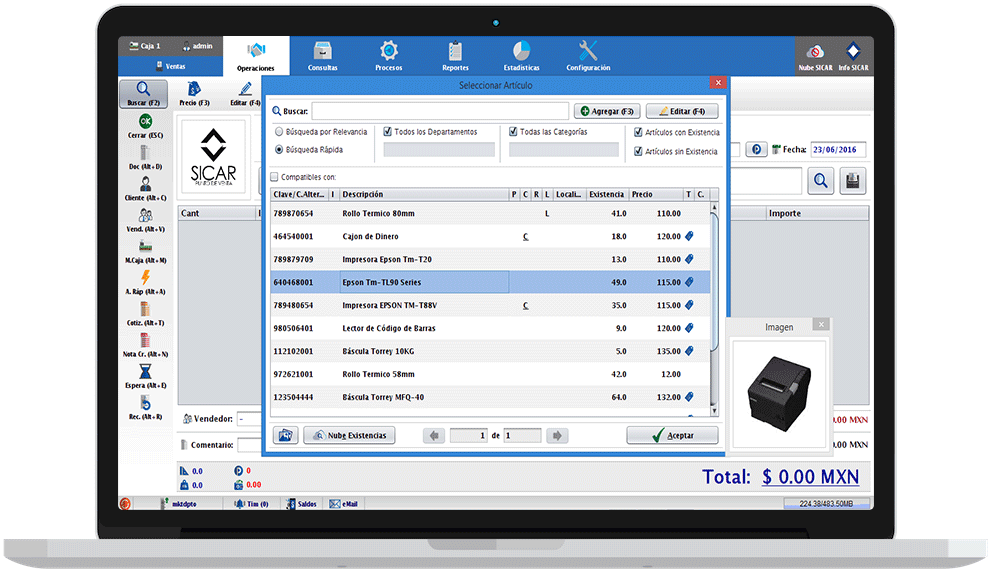Open Nube SICAR cloud icon
The image size is (990, 571).
pyautogui.click(x=815, y=52)
